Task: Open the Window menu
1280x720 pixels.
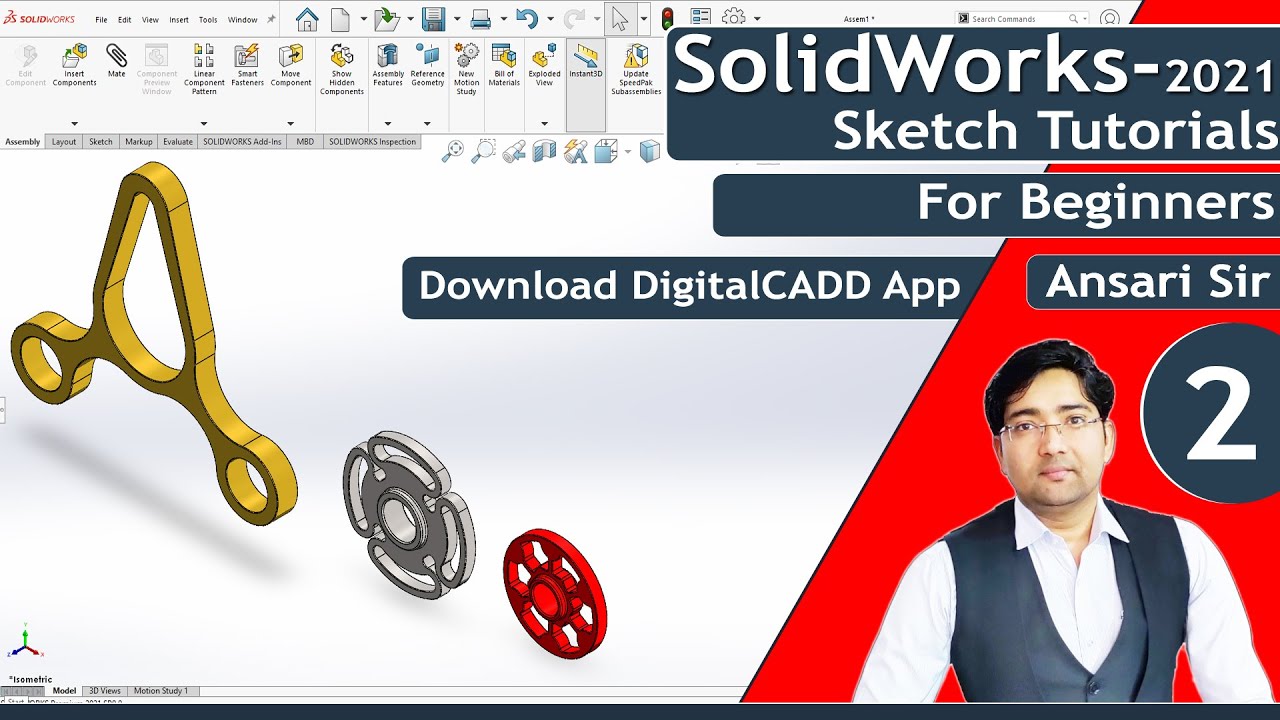Action: tap(242, 20)
